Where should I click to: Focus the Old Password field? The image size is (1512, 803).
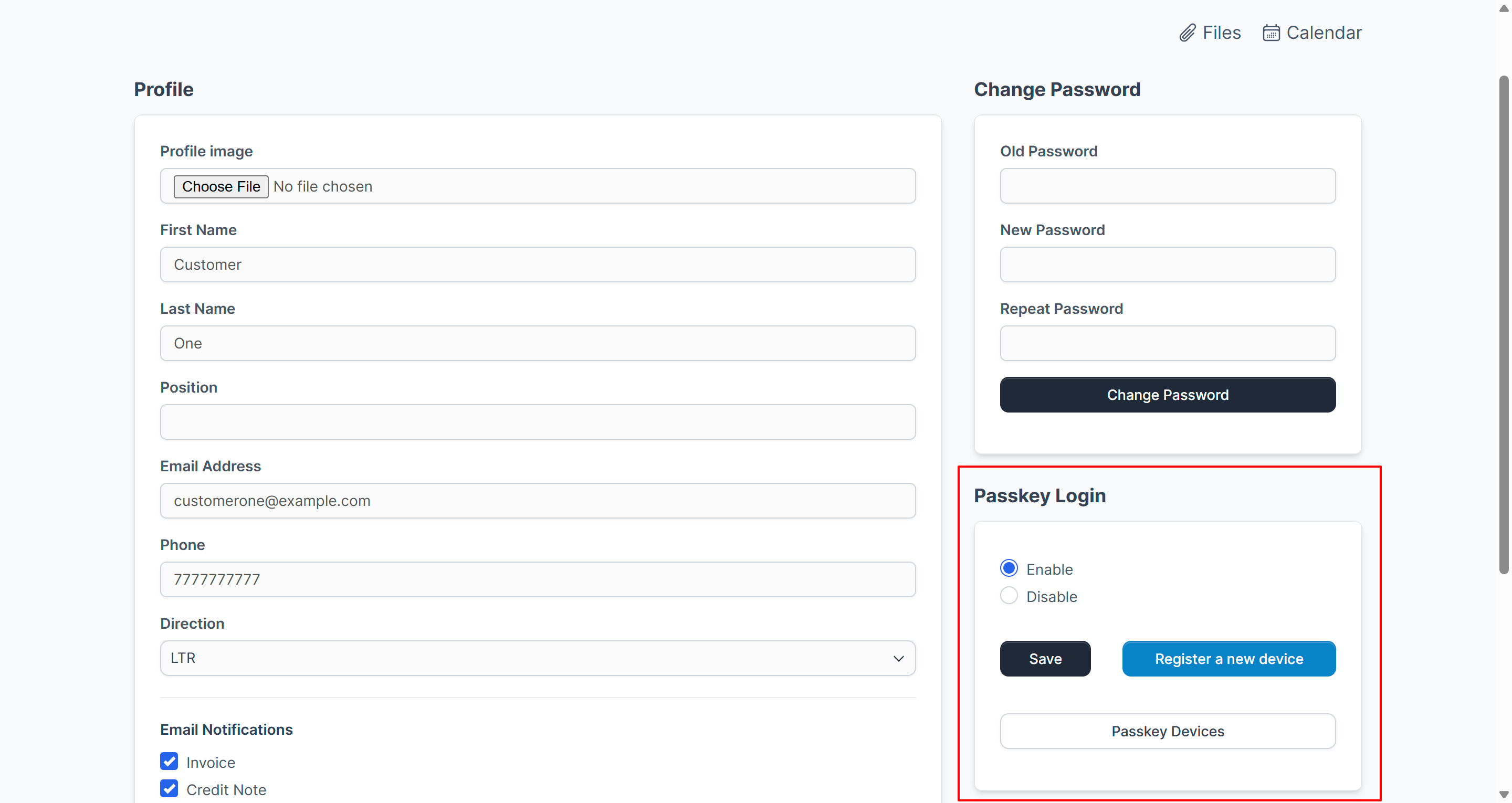click(1167, 186)
